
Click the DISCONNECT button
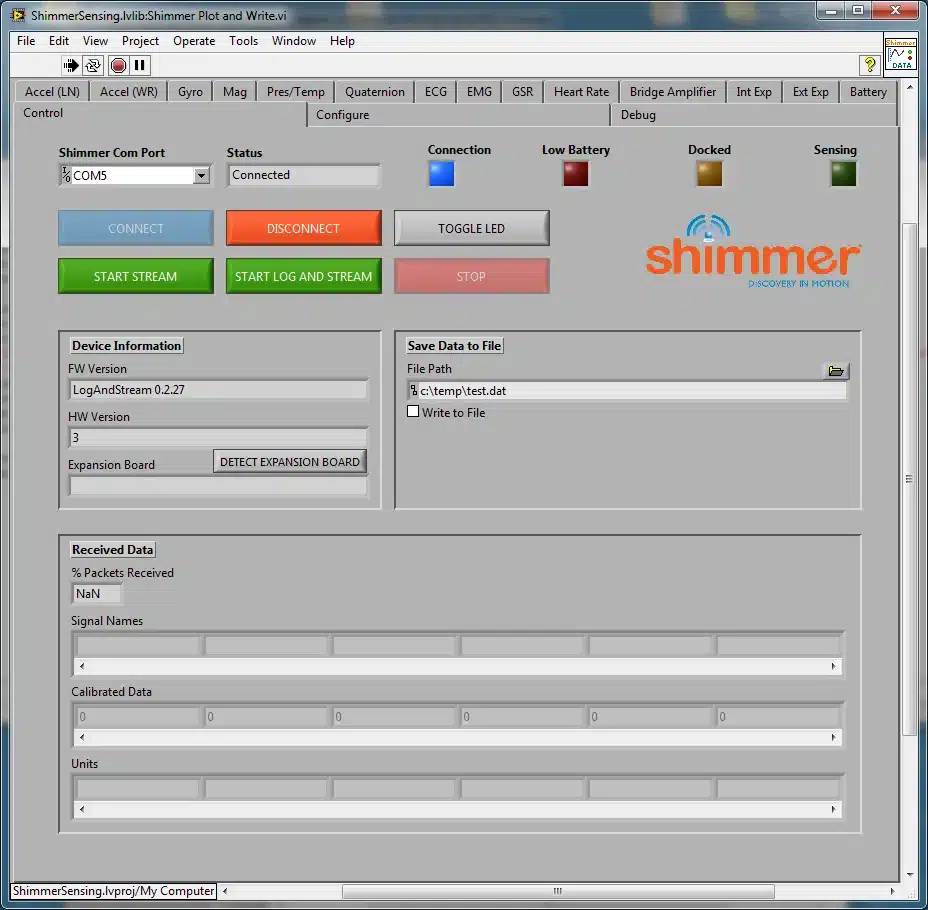click(x=304, y=228)
